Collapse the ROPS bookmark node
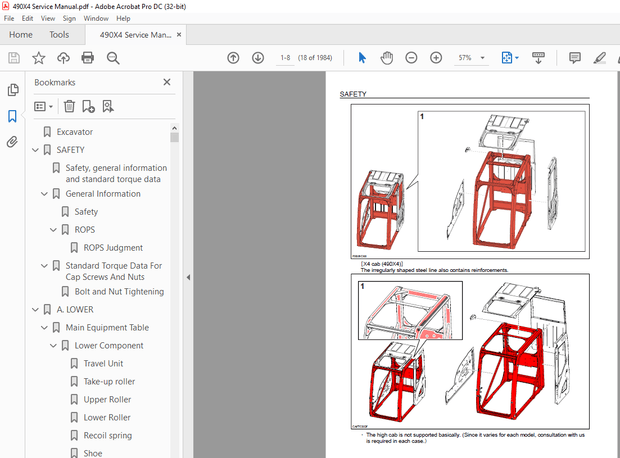This screenshot has height=458, width=620. (x=53, y=230)
